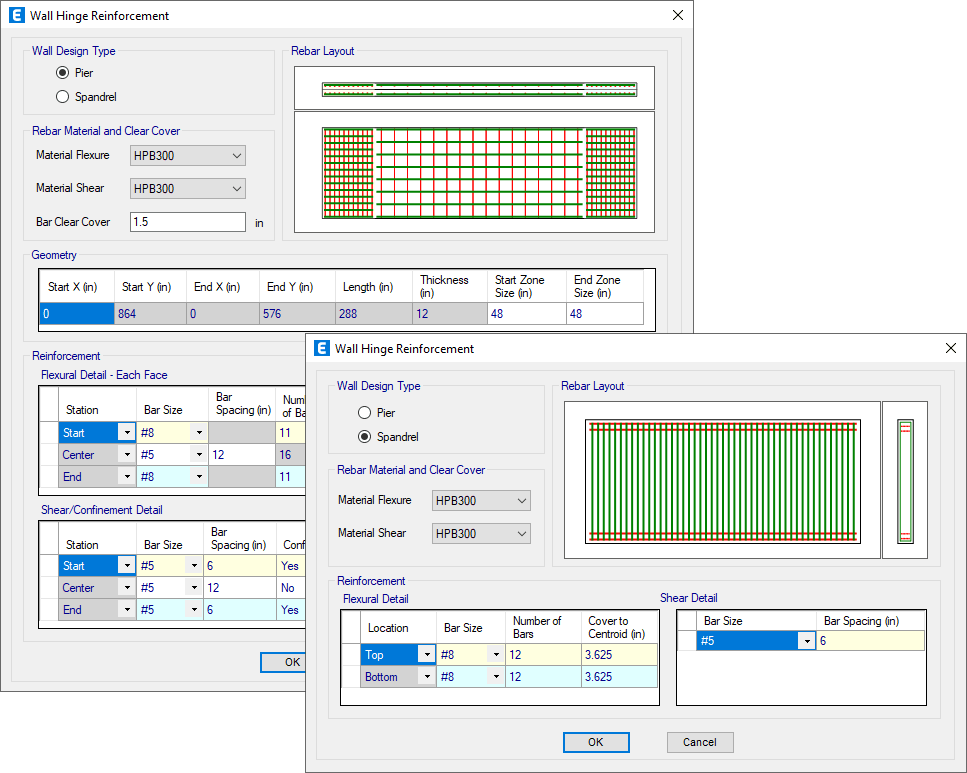Edit the Bar Clear Cover value of 1.5
The height and width of the screenshot is (773, 967).
(x=187, y=221)
